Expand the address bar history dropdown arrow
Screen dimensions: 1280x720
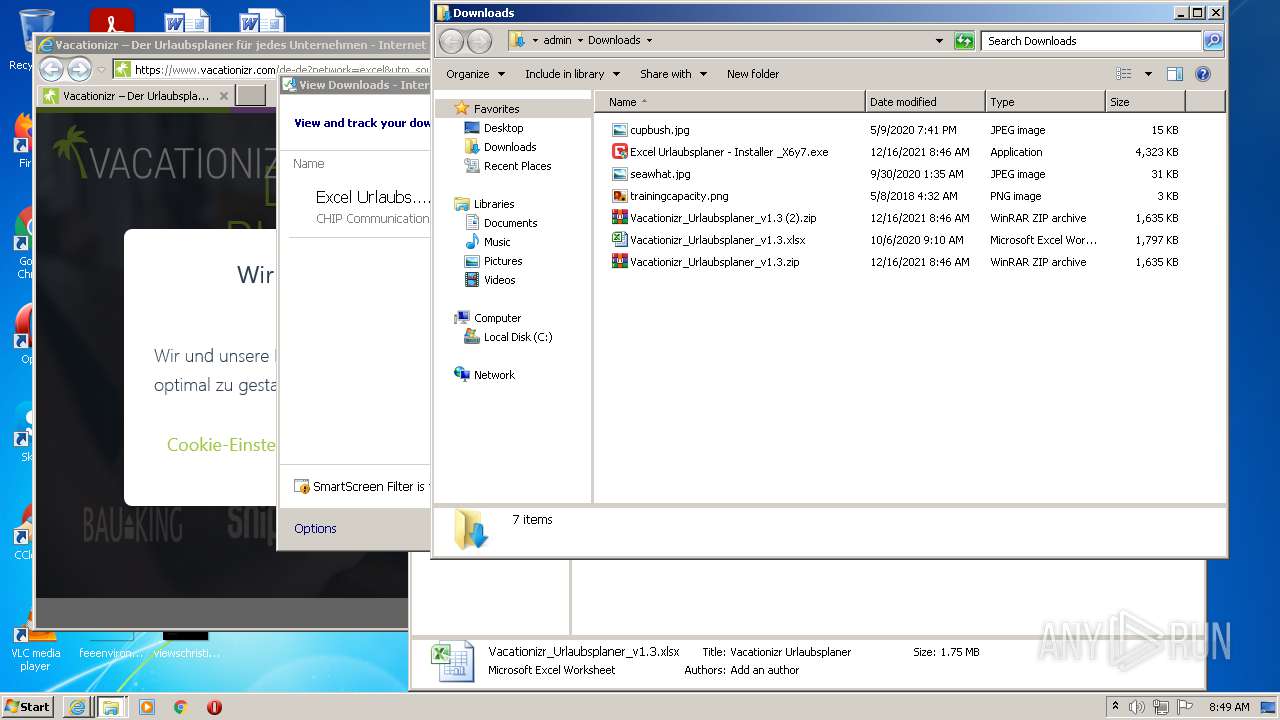[x=939, y=41]
